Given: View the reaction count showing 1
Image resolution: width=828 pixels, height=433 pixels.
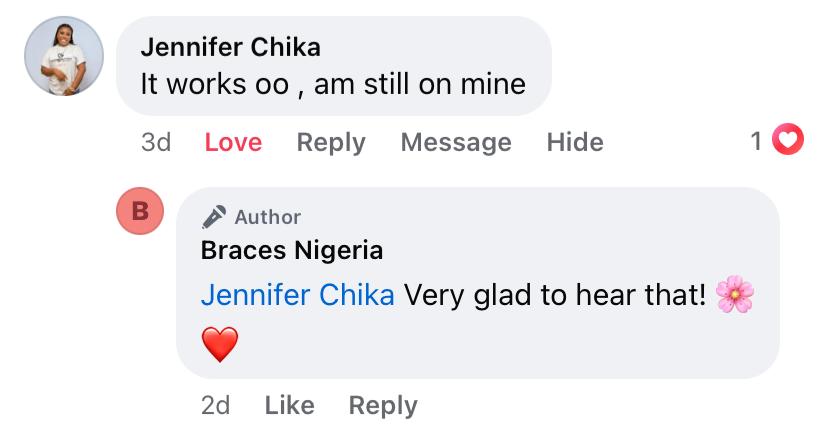Looking at the screenshot, I should click(x=757, y=142).
